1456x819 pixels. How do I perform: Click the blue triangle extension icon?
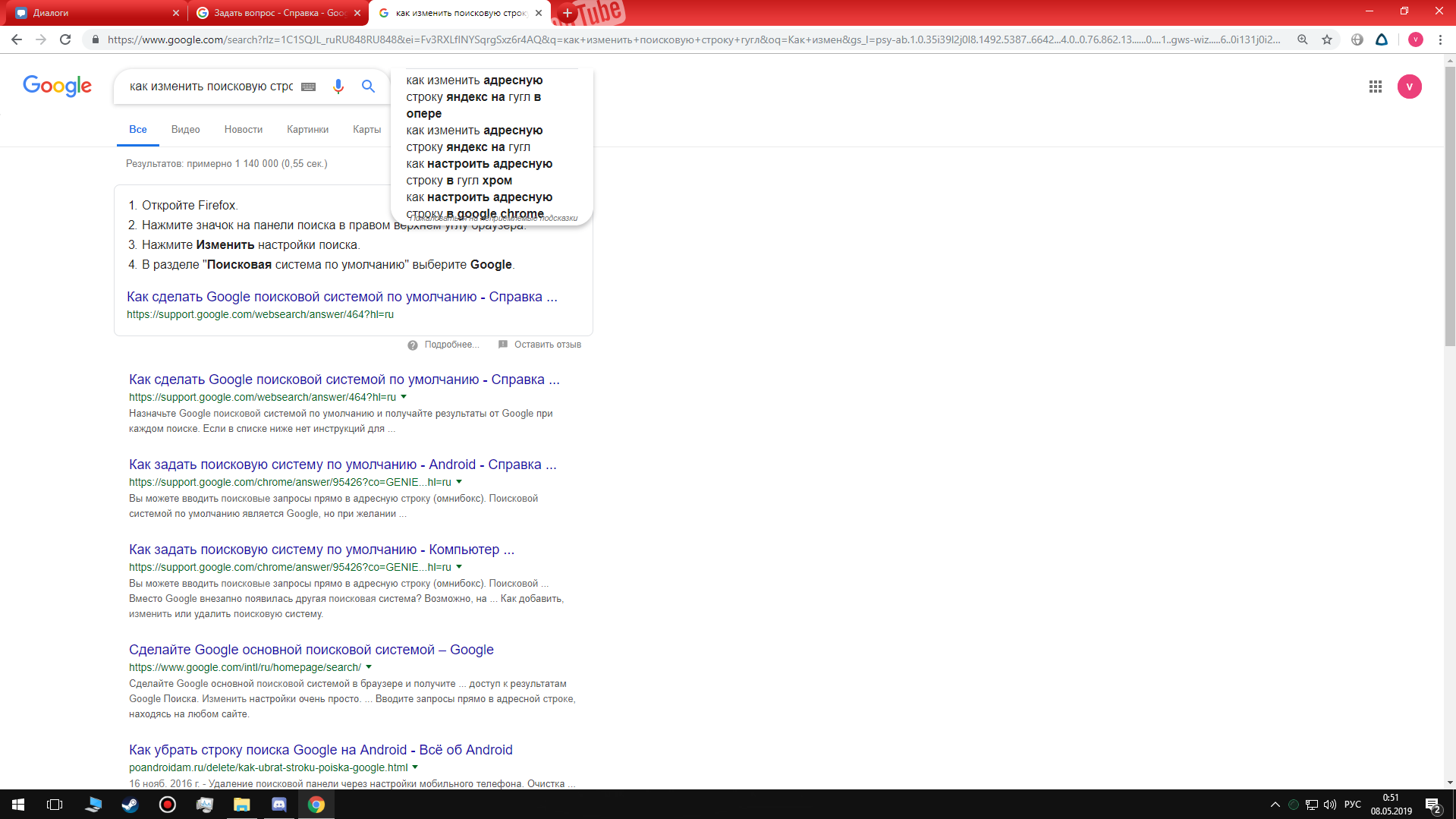point(1382,39)
